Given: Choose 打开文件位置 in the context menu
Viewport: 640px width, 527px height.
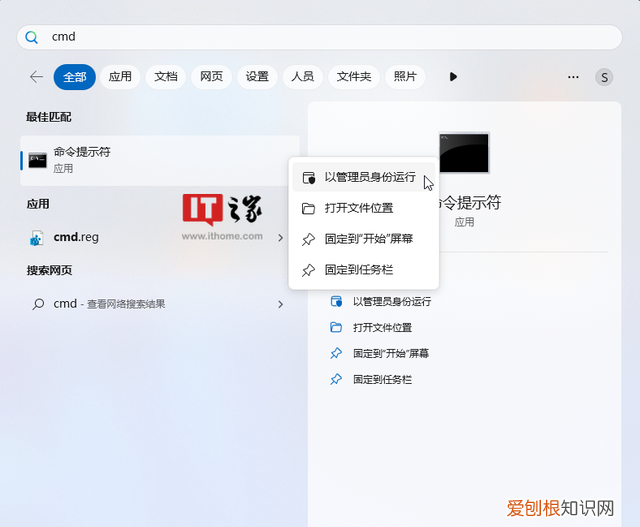Looking at the screenshot, I should (364, 208).
